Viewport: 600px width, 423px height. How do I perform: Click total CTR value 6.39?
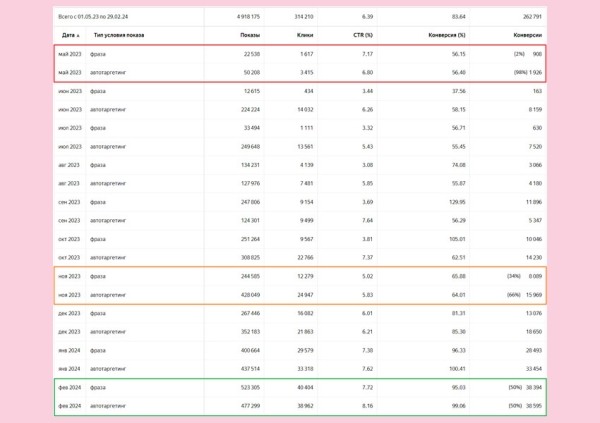(367, 17)
